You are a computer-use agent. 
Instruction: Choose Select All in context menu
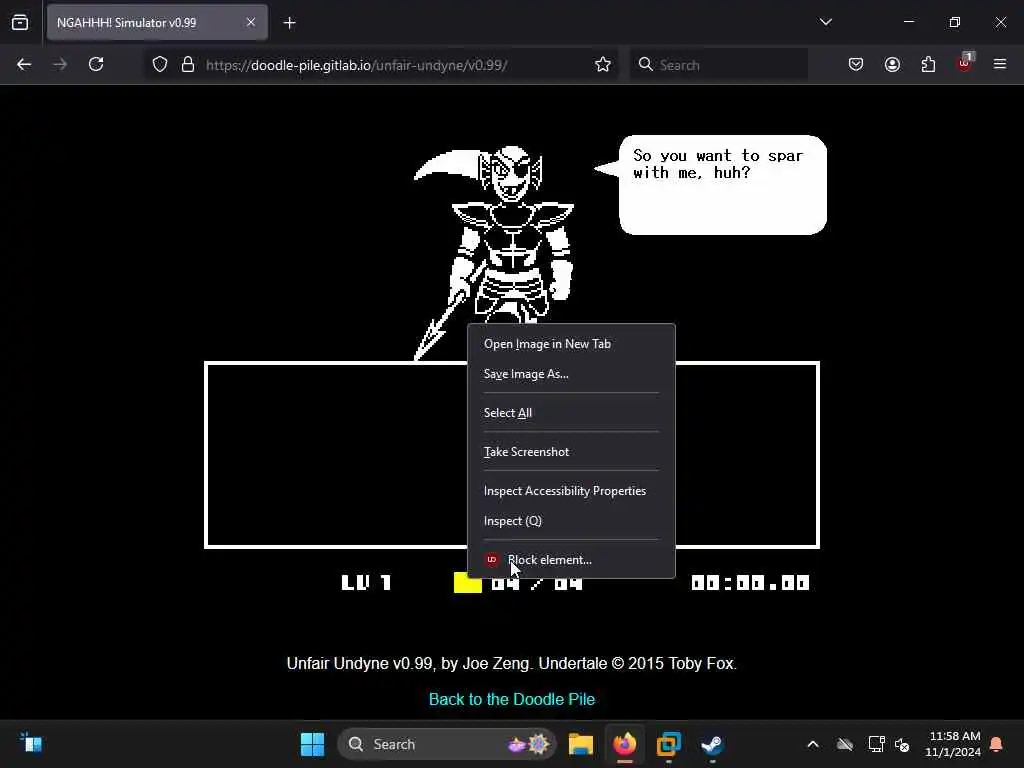(571, 413)
